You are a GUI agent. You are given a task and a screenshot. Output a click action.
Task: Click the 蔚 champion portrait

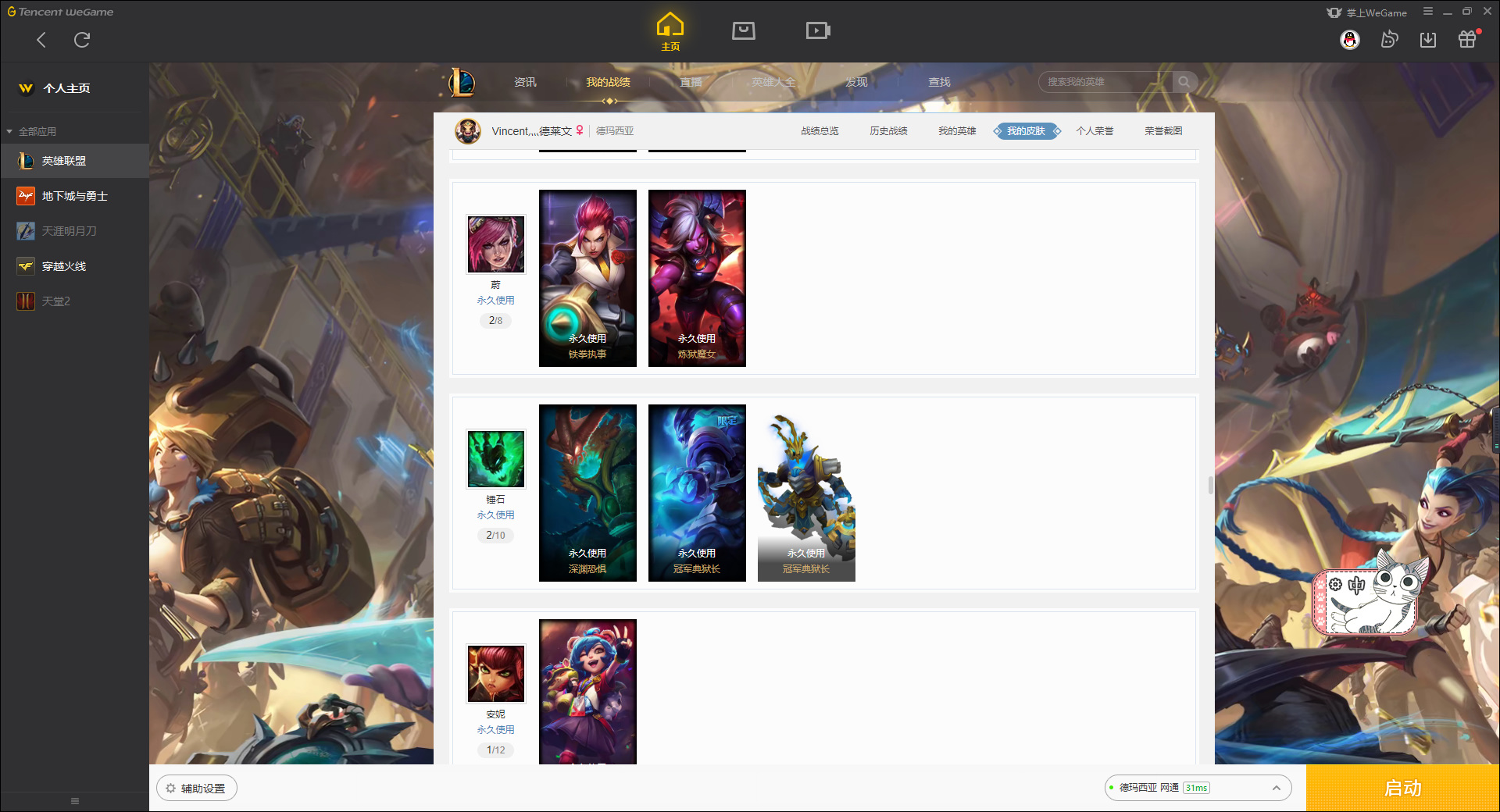(496, 244)
